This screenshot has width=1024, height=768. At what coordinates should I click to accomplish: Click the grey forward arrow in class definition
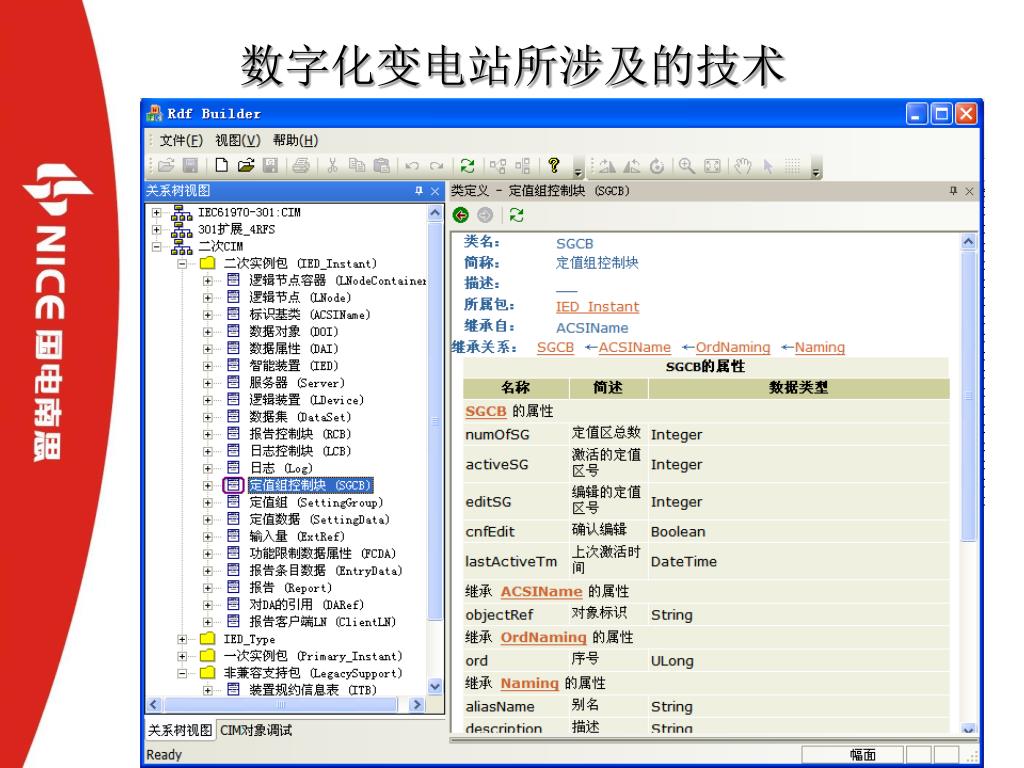coord(485,215)
